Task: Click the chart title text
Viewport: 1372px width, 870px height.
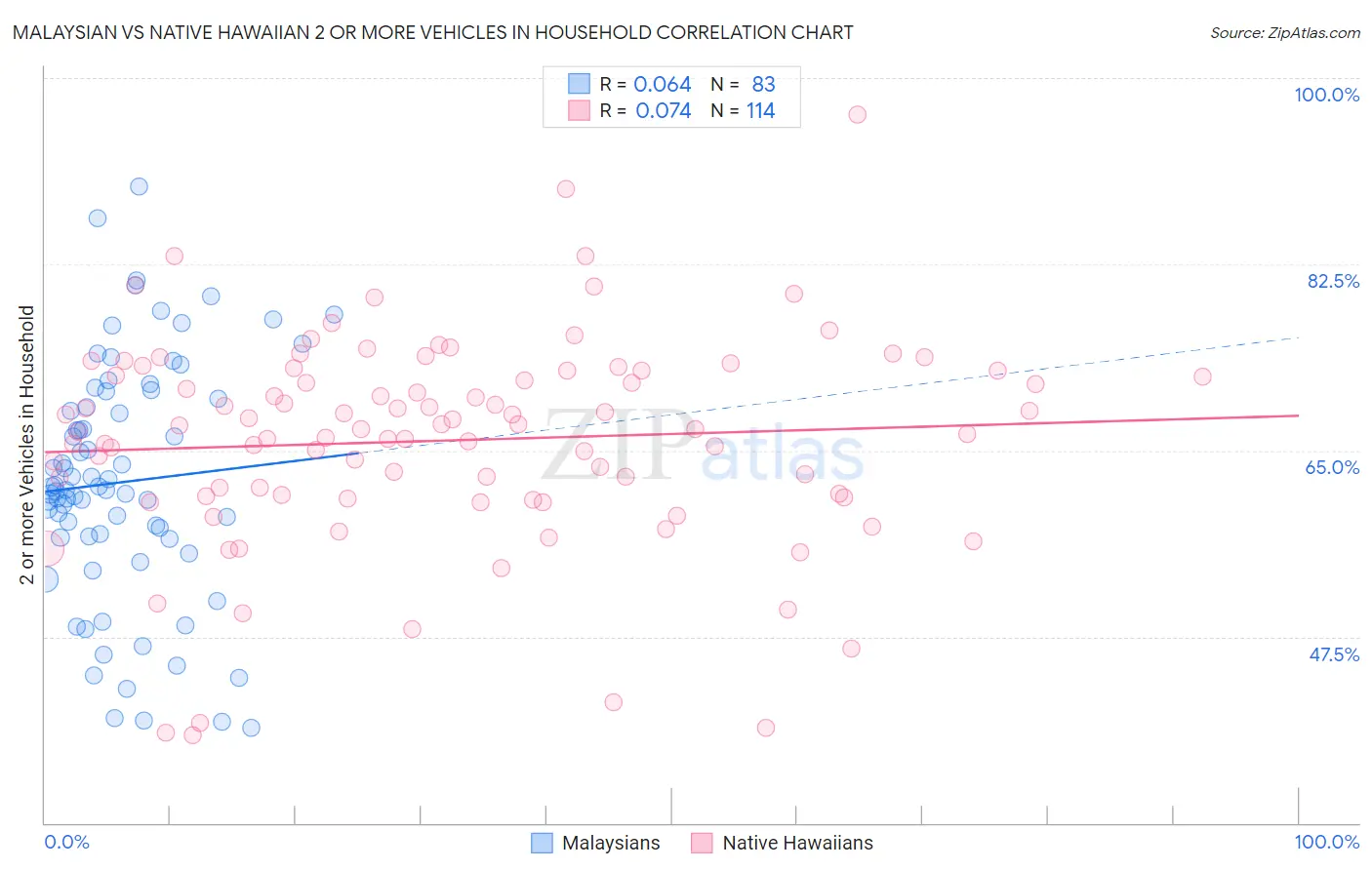Action: (x=432, y=32)
